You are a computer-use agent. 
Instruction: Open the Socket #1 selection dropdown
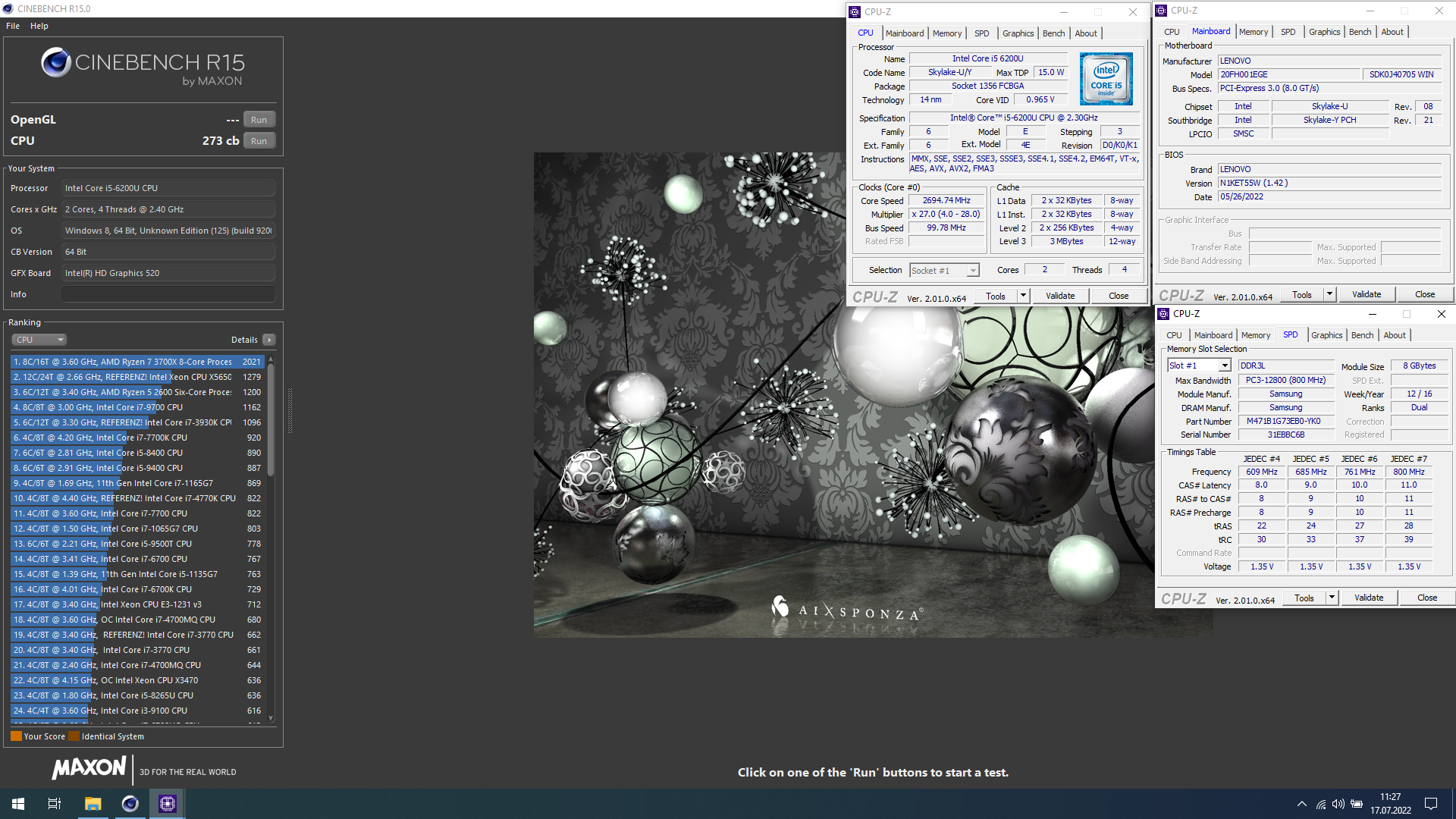(944, 271)
